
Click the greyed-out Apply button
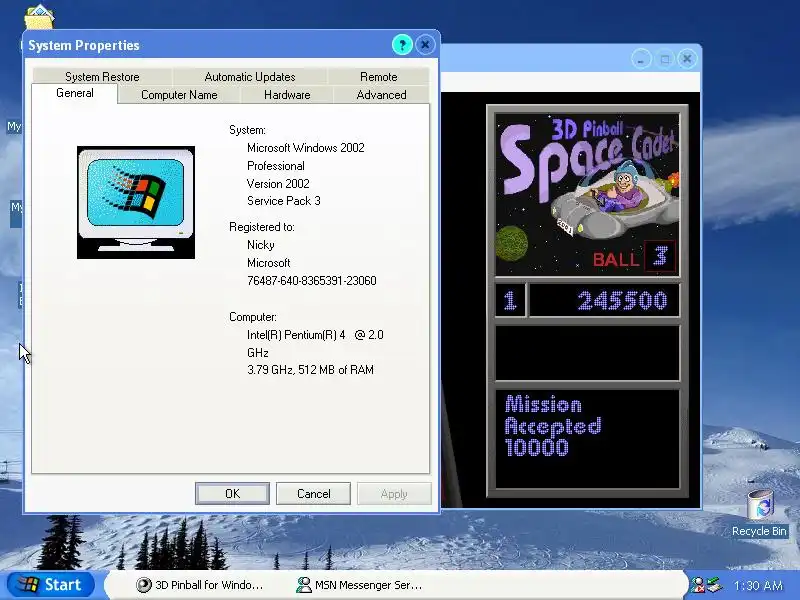tap(394, 493)
